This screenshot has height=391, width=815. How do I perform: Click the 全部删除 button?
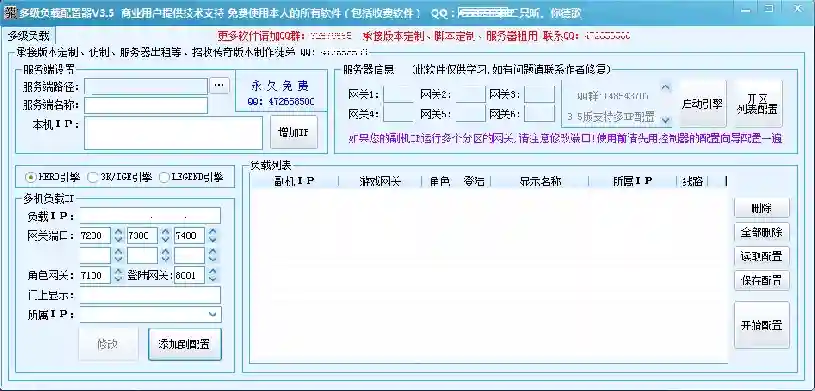point(761,232)
